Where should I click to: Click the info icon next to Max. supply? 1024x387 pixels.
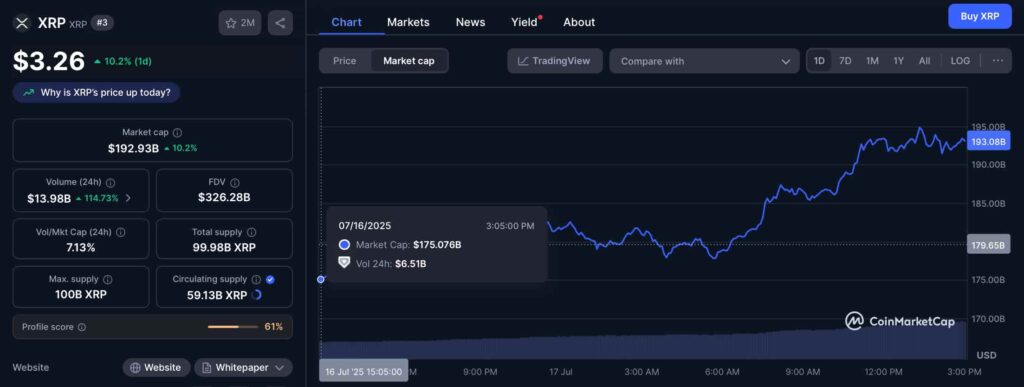tap(108, 279)
